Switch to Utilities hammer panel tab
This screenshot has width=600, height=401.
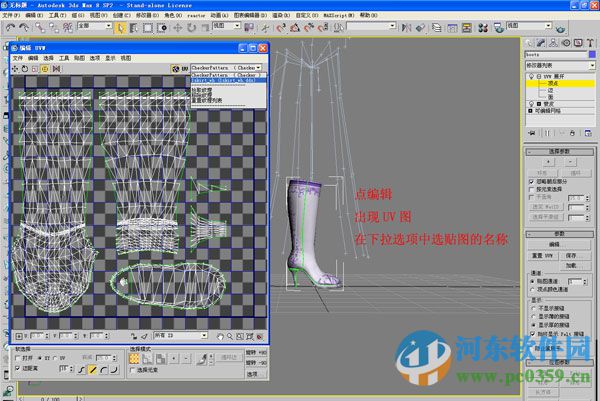pos(590,43)
